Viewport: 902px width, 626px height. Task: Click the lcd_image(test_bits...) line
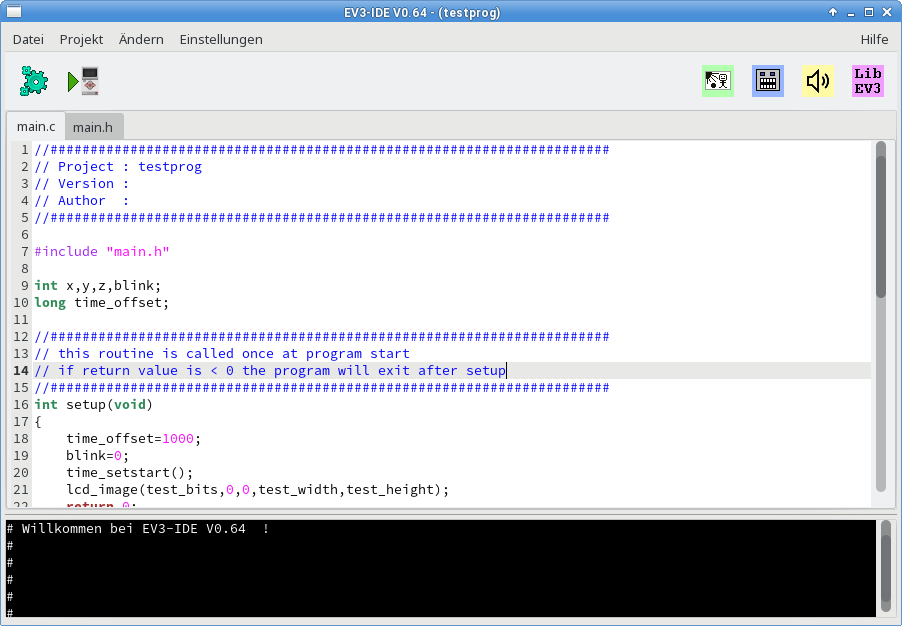pos(257,490)
